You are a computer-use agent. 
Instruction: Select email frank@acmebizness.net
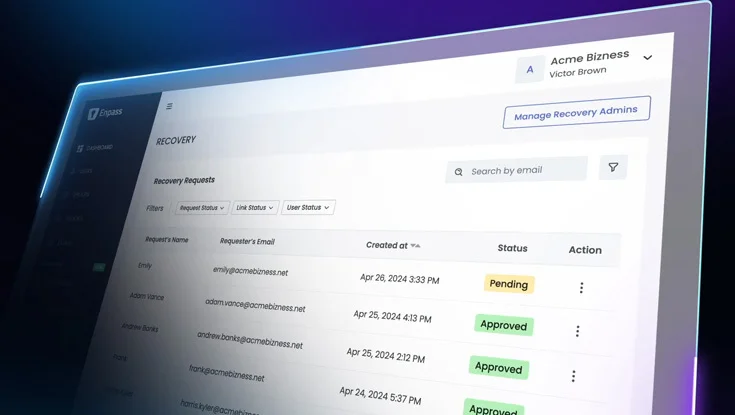226,373
